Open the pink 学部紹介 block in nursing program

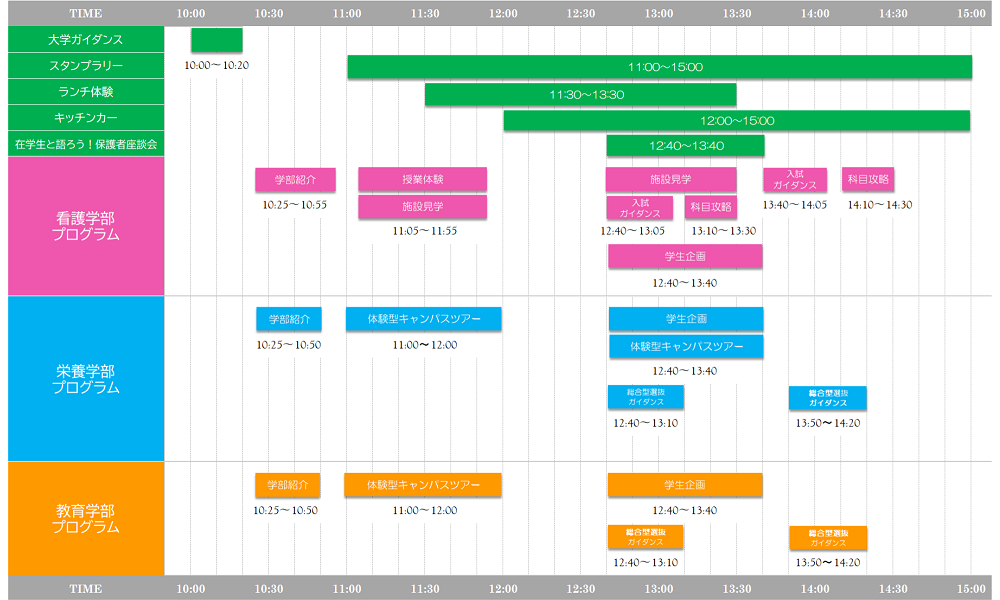[x=295, y=180]
